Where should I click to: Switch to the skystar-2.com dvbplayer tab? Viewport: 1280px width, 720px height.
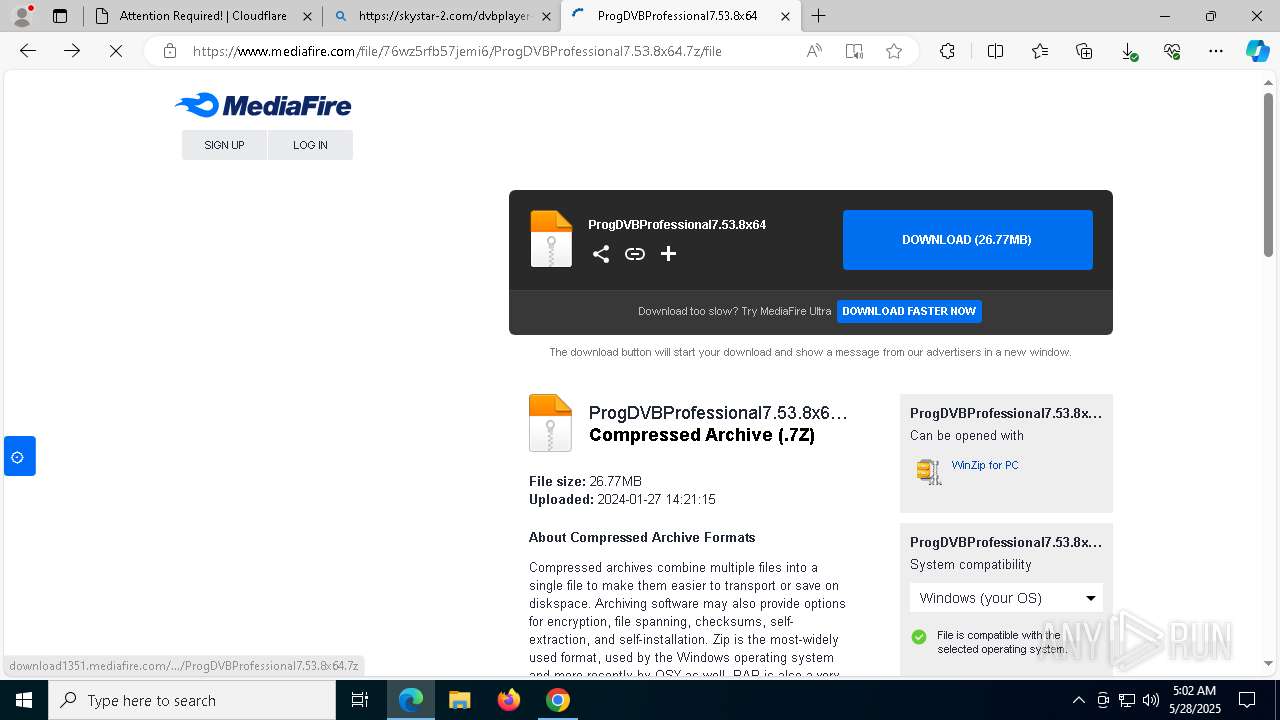pos(445,16)
